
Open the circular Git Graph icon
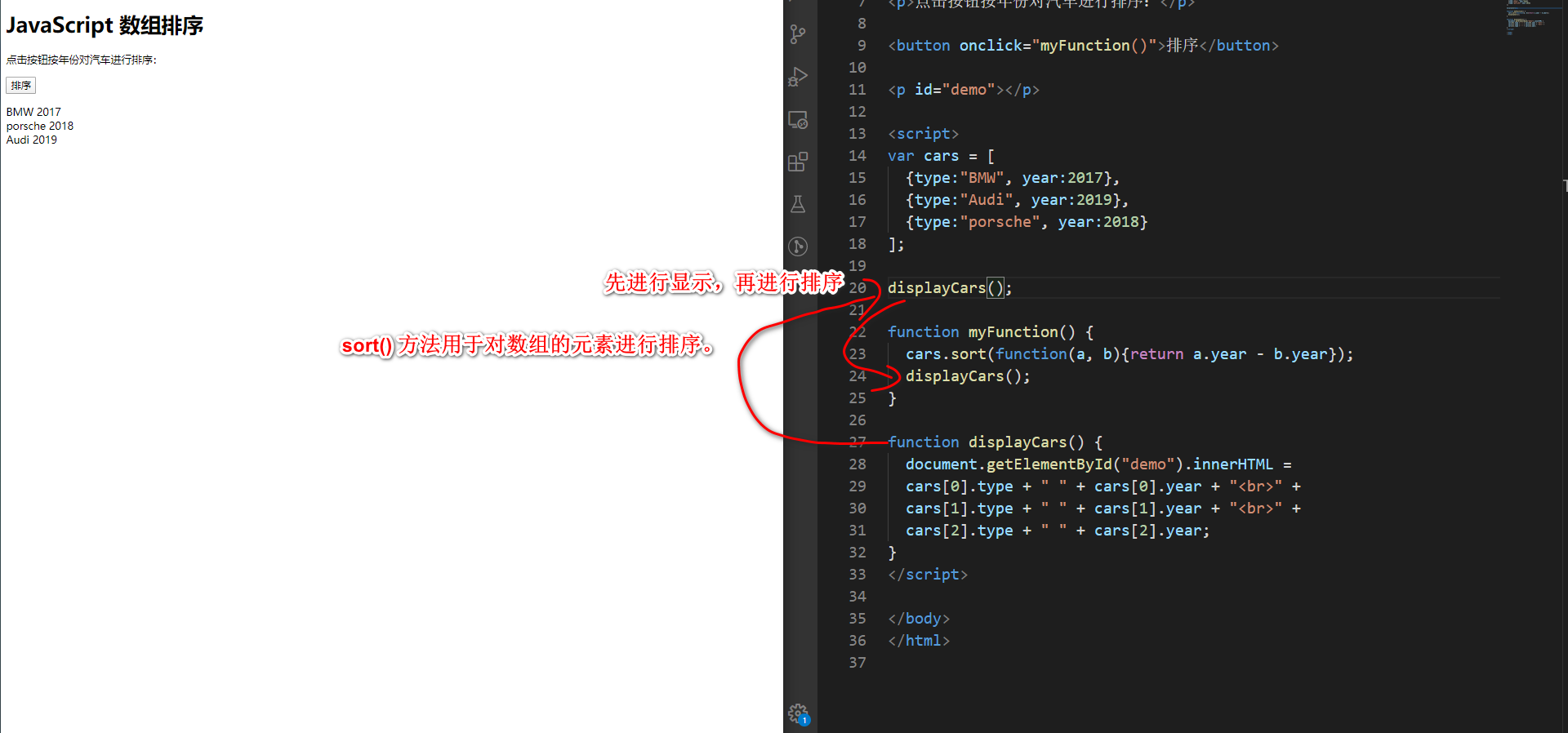[798, 247]
